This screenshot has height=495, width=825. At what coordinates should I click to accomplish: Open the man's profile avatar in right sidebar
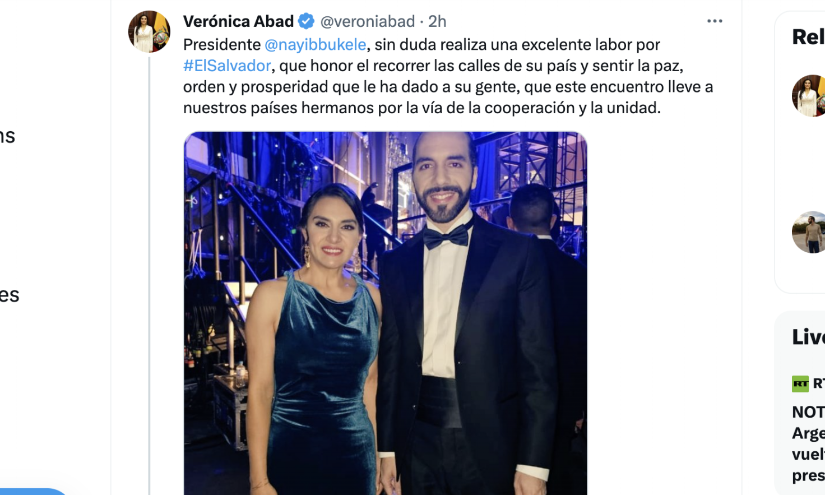coord(809,233)
